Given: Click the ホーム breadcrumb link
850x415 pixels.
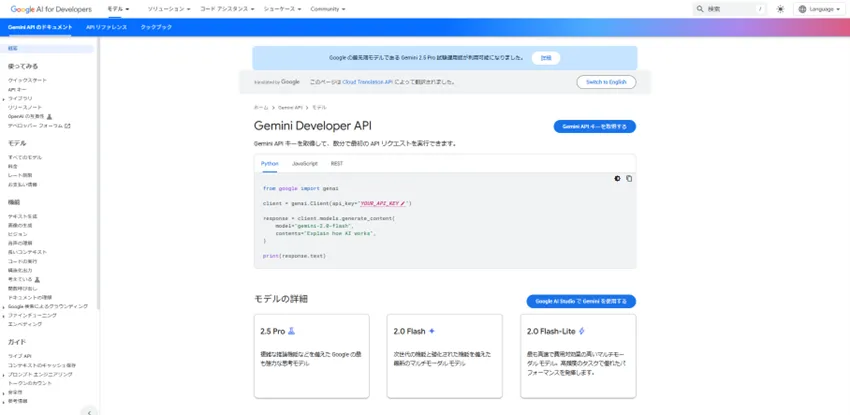Looking at the screenshot, I should [261, 108].
